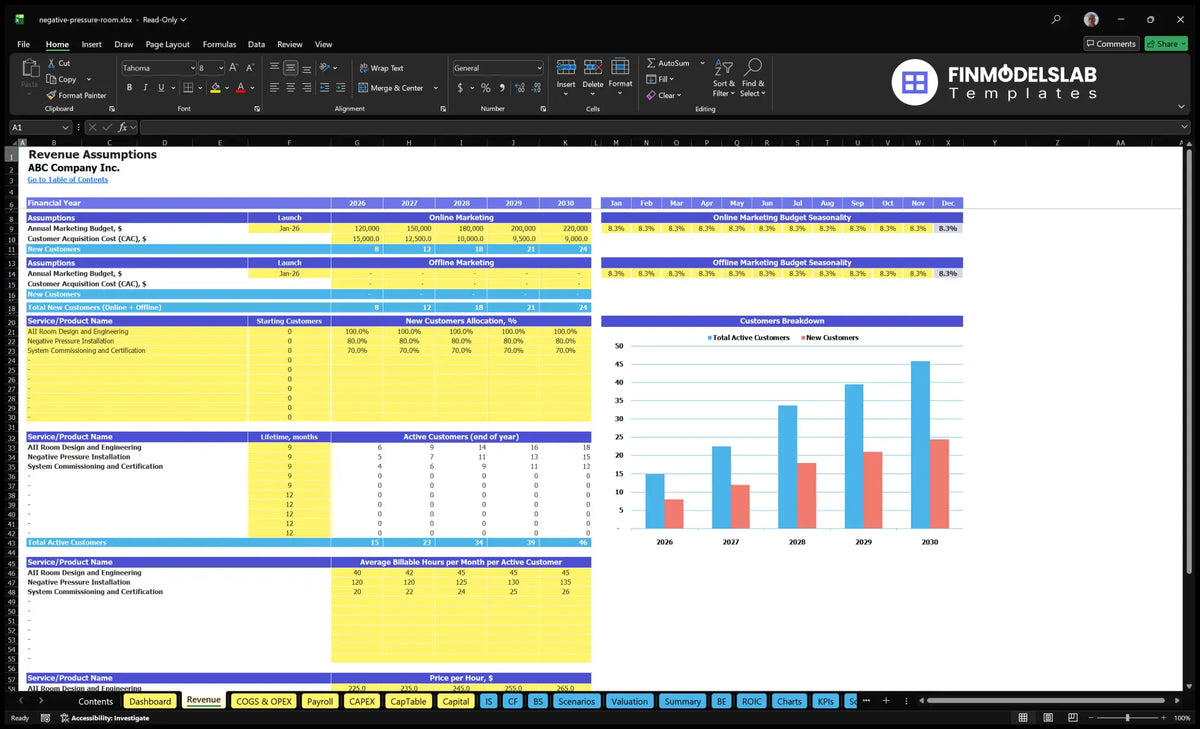Switch to the Insert ribbon tab
This screenshot has width=1200, height=729.
tap(92, 44)
